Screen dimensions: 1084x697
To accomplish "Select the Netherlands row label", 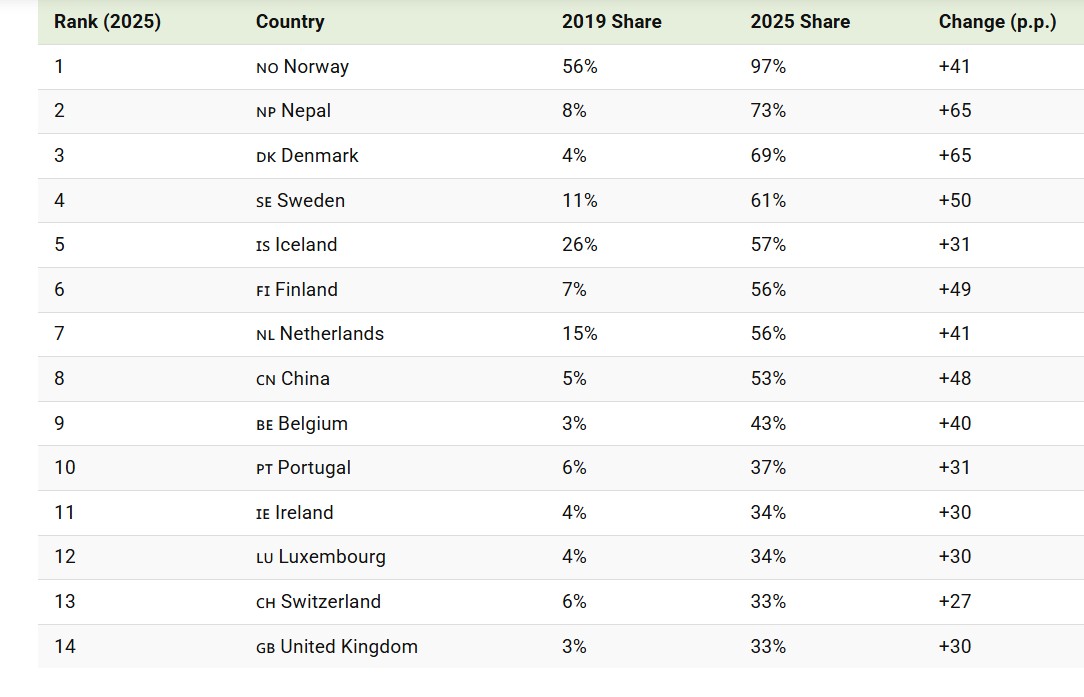I will pyautogui.click(x=331, y=334).
